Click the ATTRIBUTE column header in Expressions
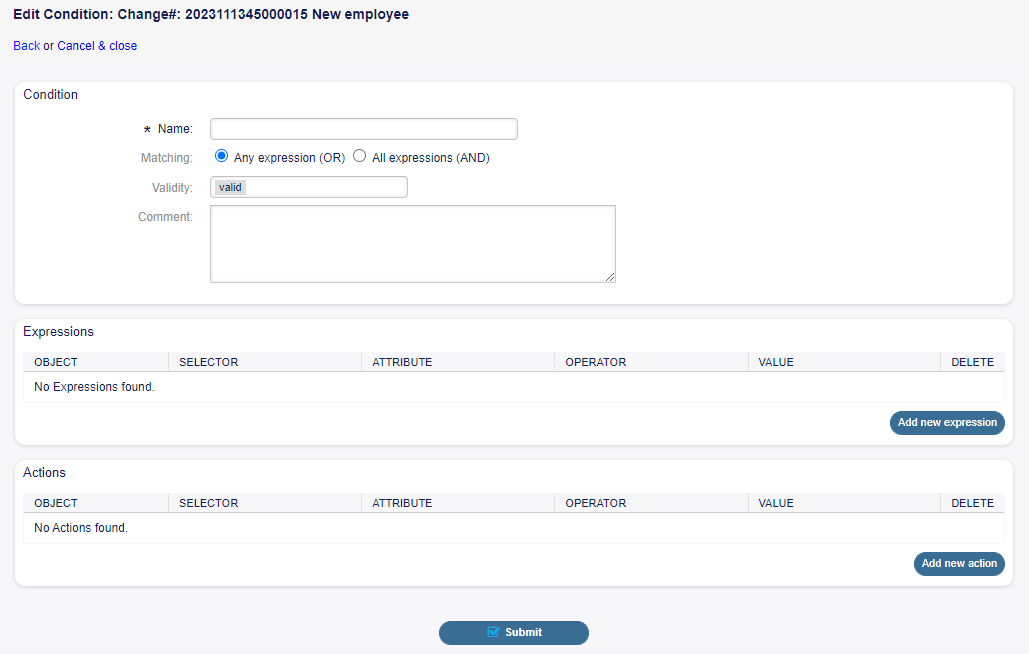 (x=402, y=362)
